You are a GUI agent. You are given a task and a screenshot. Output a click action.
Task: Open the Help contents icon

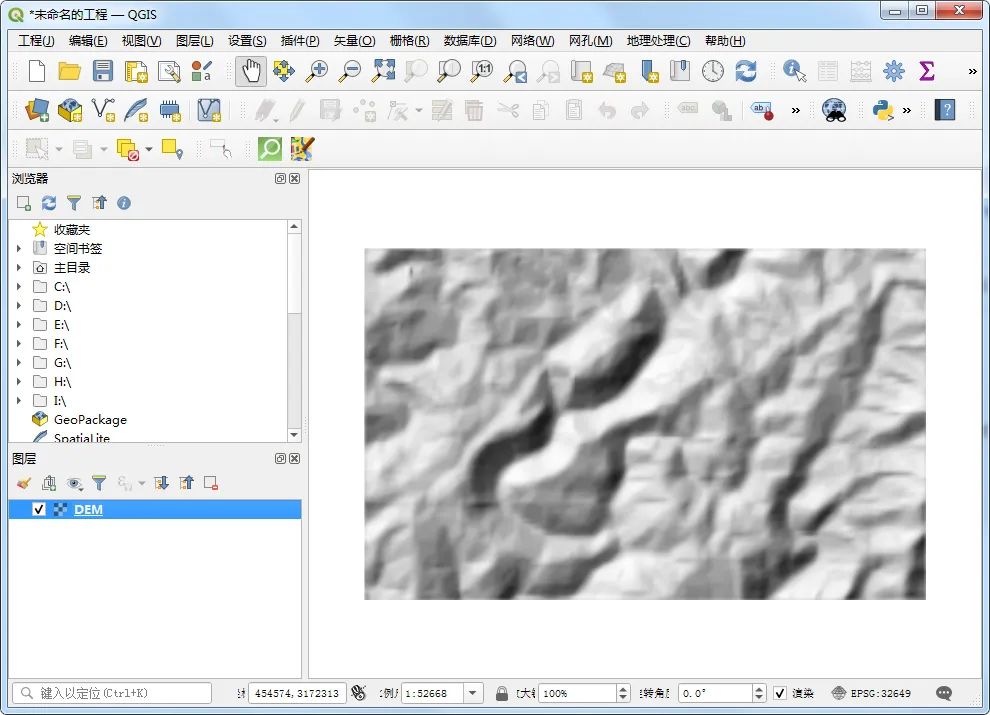[x=945, y=110]
